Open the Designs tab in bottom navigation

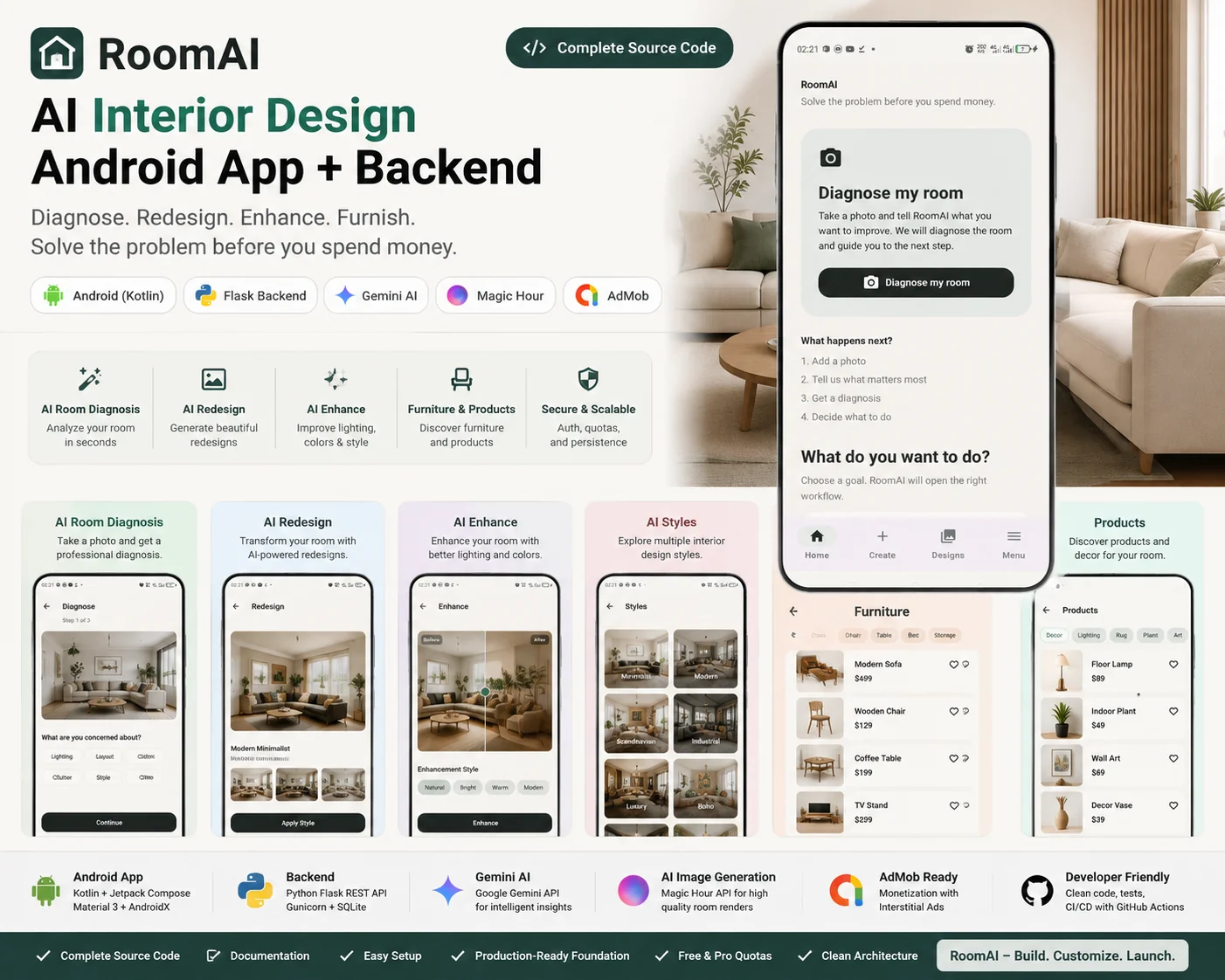point(948,543)
